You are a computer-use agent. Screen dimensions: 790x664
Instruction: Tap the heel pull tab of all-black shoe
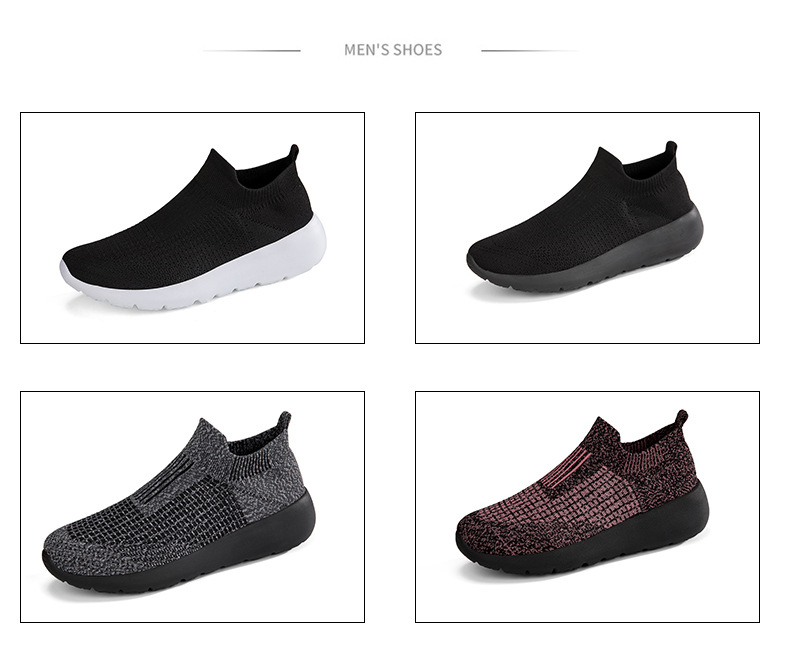click(x=671, y=149)
